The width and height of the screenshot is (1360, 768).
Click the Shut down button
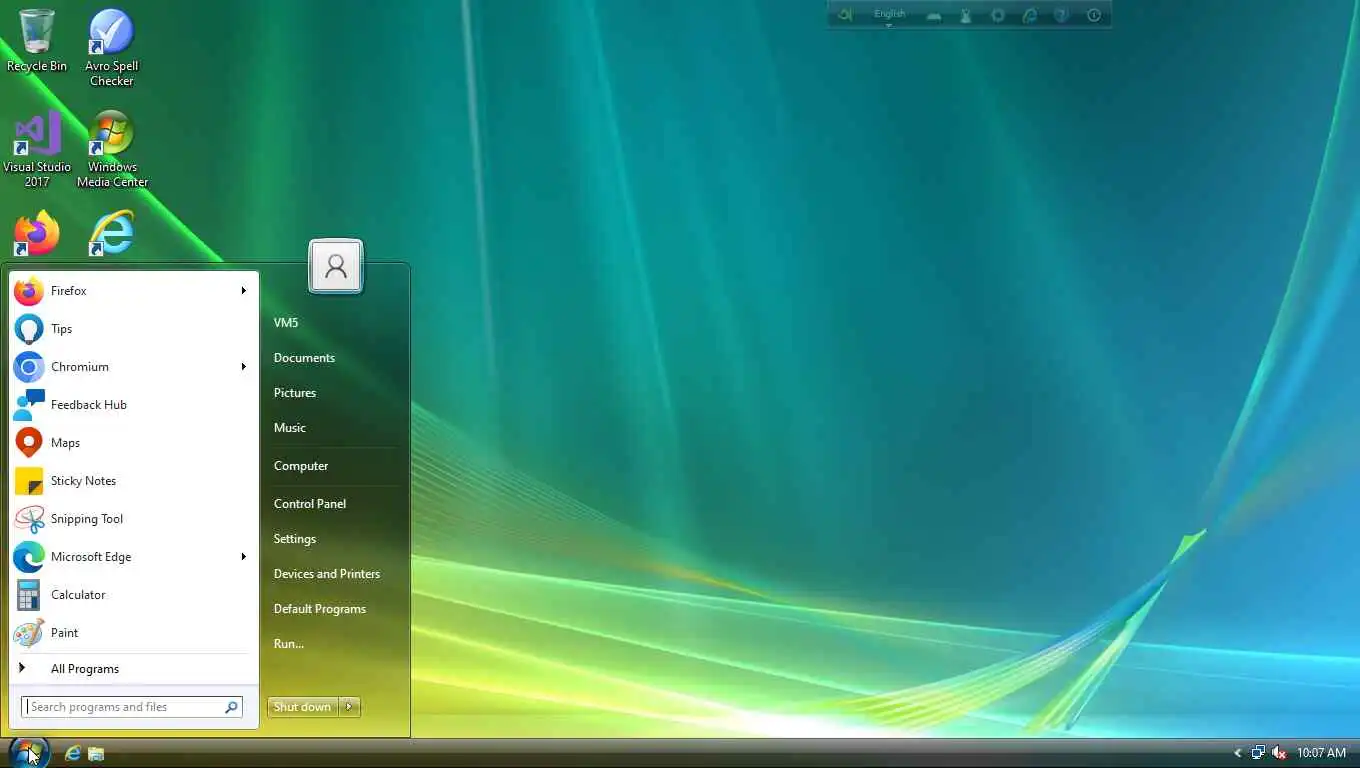click(303, 707)
